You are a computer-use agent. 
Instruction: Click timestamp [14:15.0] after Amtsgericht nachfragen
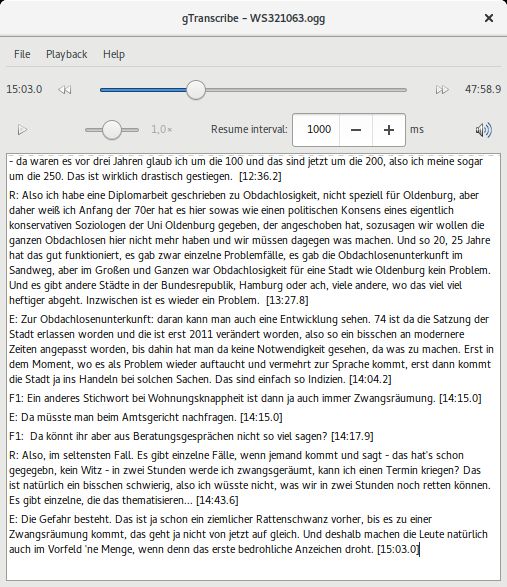261,417
